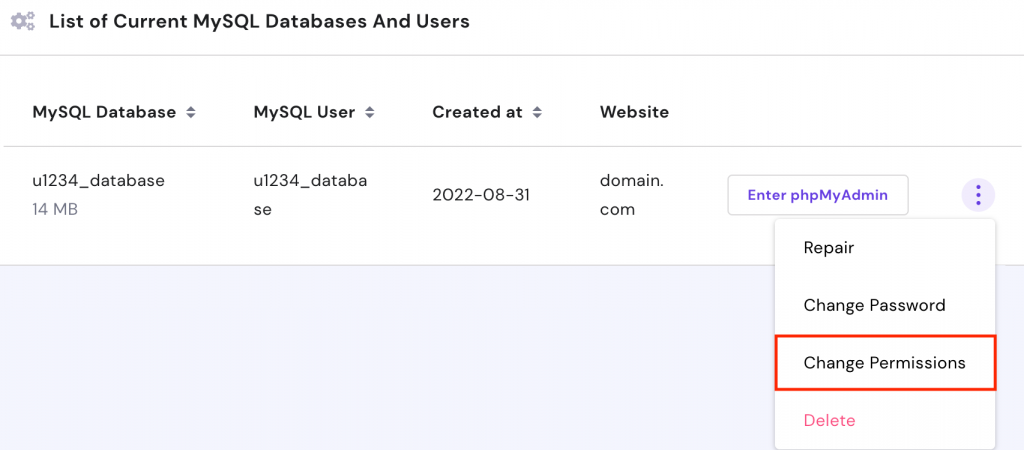Click the u1234_database database name
Viewport: 1024px width, 450px height.
click(x=98, y=181)
